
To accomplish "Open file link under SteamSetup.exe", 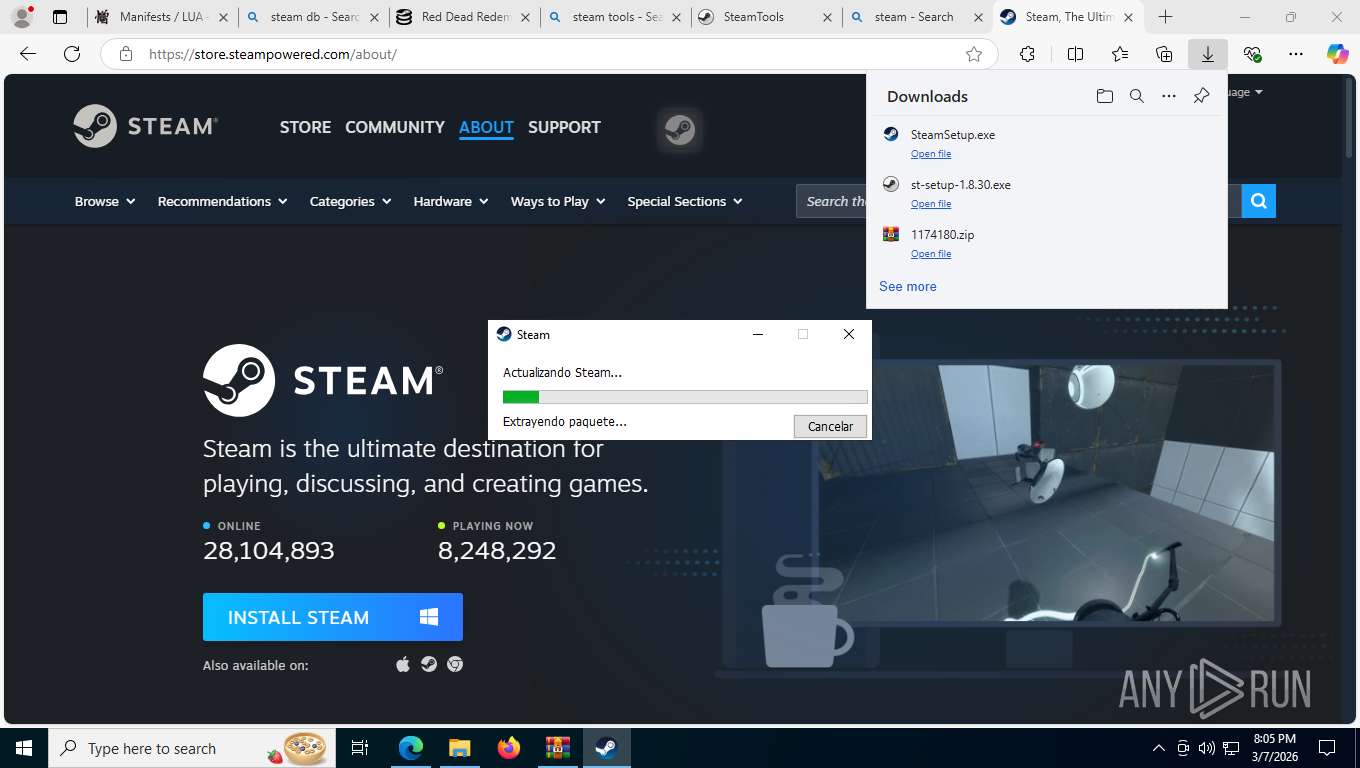I will (931, 154).
